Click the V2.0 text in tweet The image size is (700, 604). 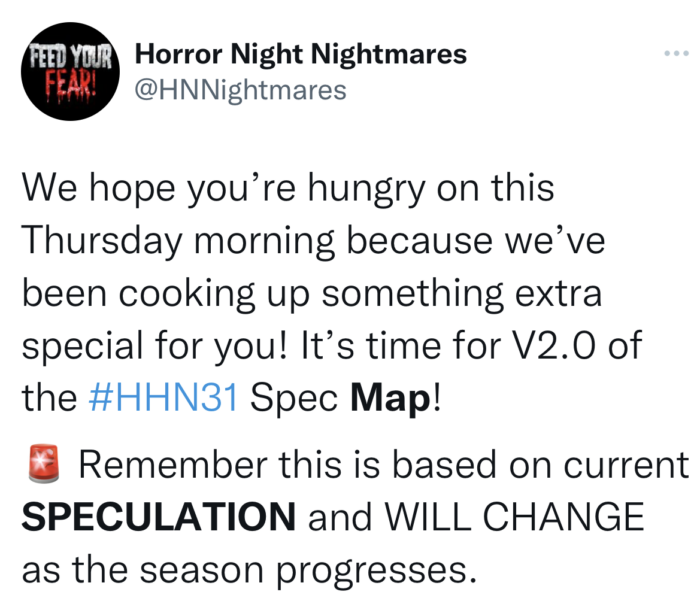tap(555, 346)
